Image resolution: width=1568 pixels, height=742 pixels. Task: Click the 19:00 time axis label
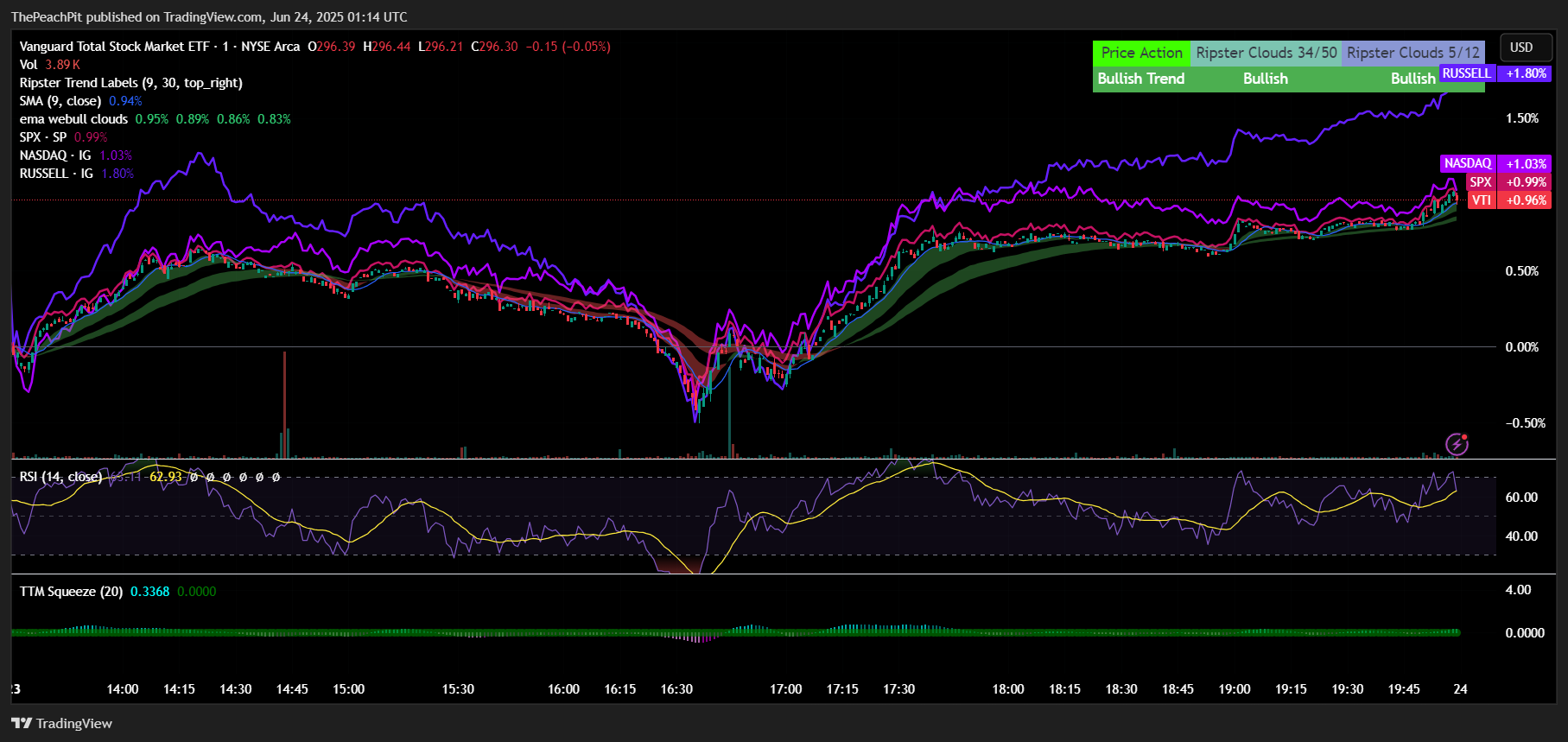(1235, 689)
